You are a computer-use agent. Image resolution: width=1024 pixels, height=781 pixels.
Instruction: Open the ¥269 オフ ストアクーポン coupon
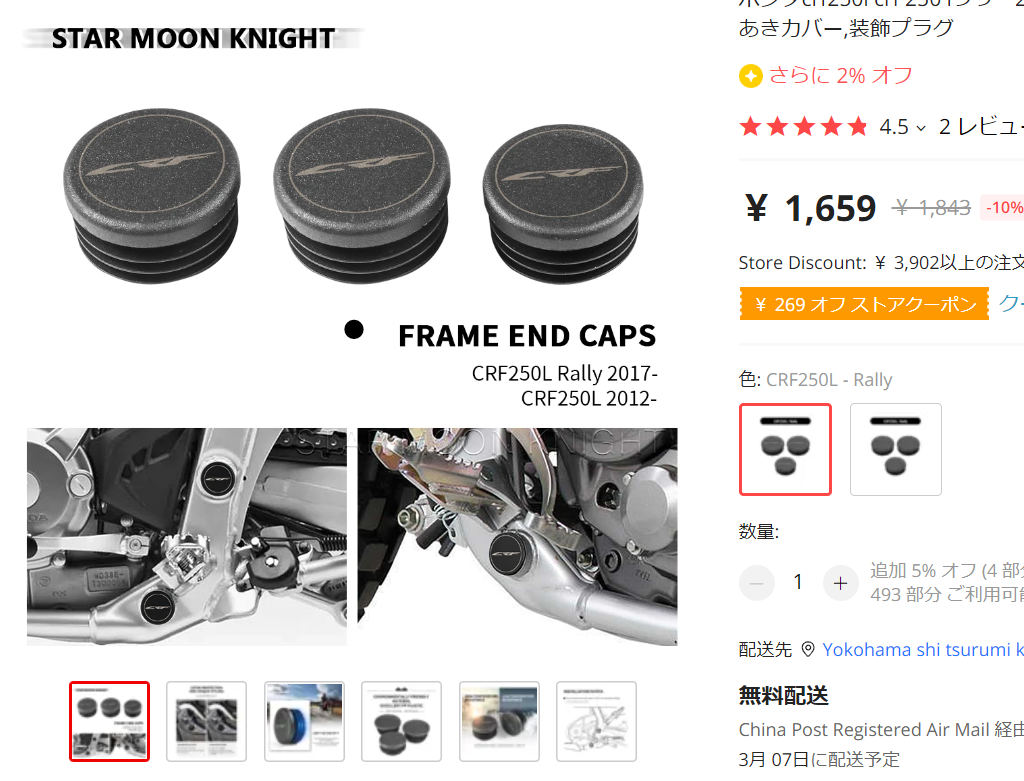point(864,304)
